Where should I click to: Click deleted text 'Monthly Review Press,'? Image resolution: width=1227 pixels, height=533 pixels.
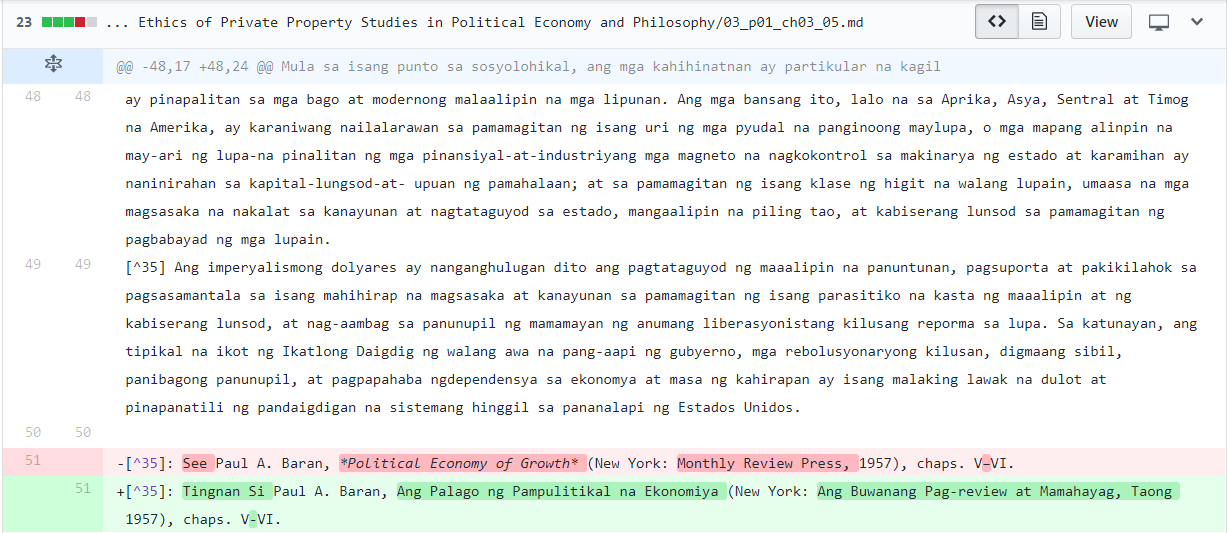(x=767, y=463)
